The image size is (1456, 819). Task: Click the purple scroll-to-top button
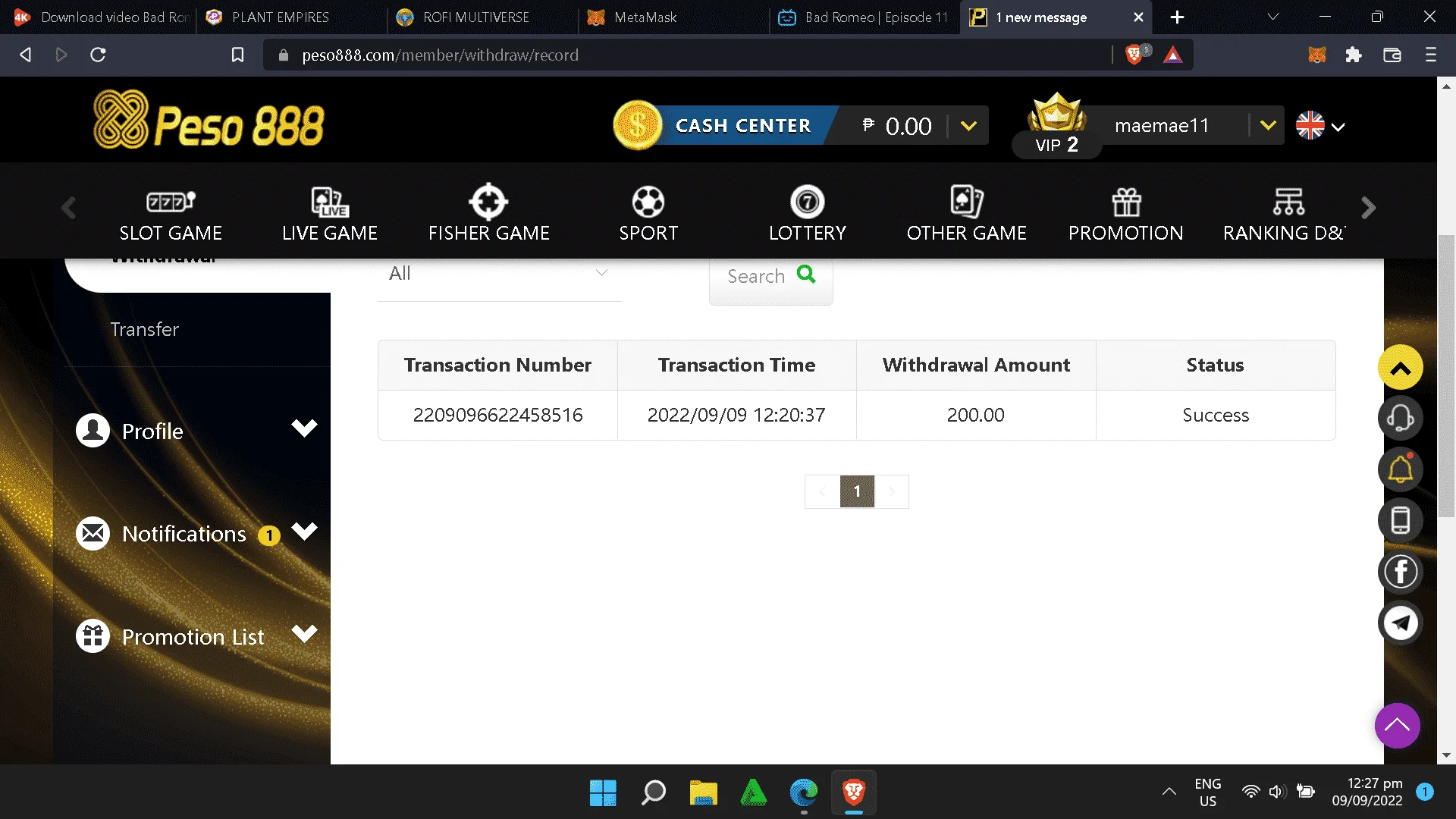coord(1397,726)
